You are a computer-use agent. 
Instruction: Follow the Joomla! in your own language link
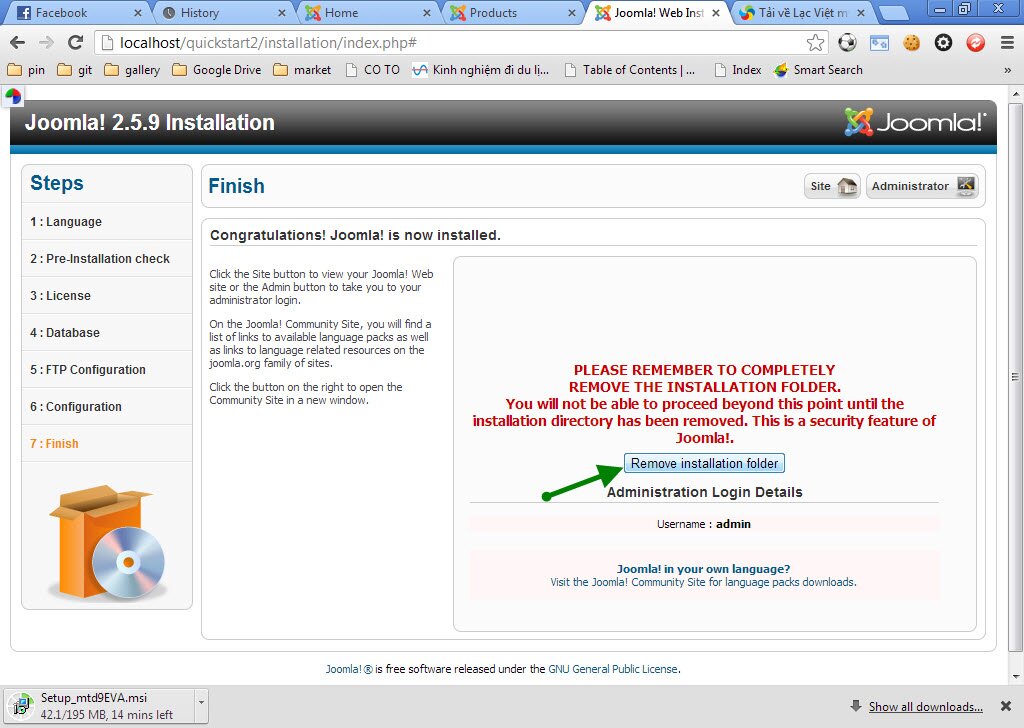[703, 569]
